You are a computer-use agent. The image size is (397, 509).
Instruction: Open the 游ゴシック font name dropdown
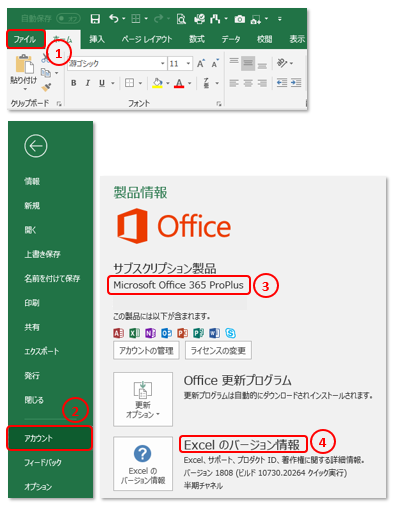click(x=162, y=63)
